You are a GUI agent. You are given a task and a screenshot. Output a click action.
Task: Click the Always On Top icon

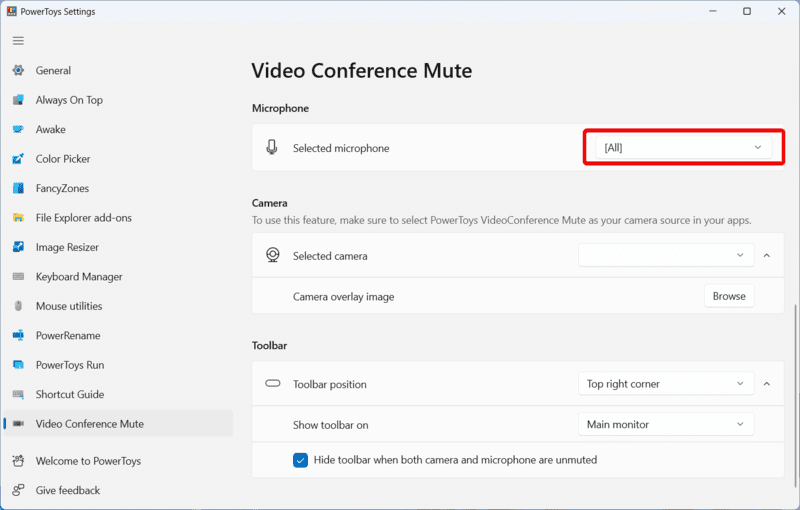(18, 100)
